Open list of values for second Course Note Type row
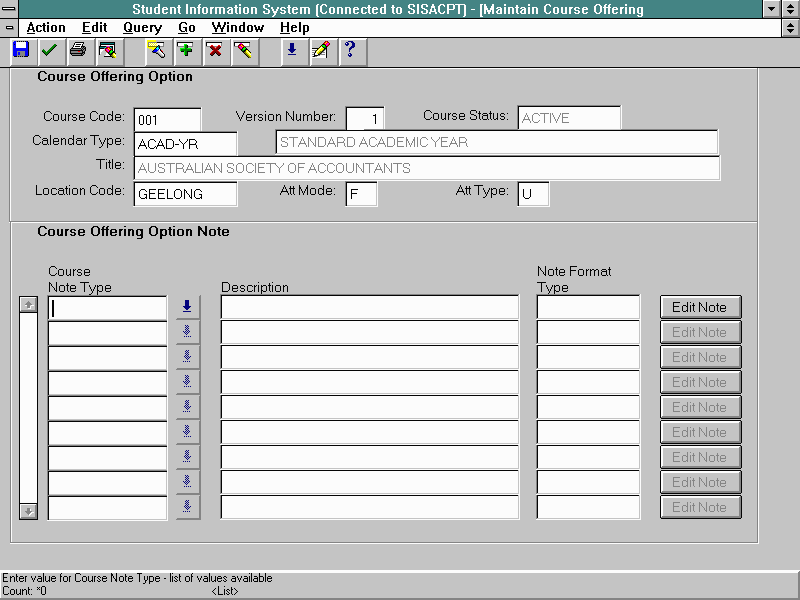Screen dimensions: 800x600 187,332
